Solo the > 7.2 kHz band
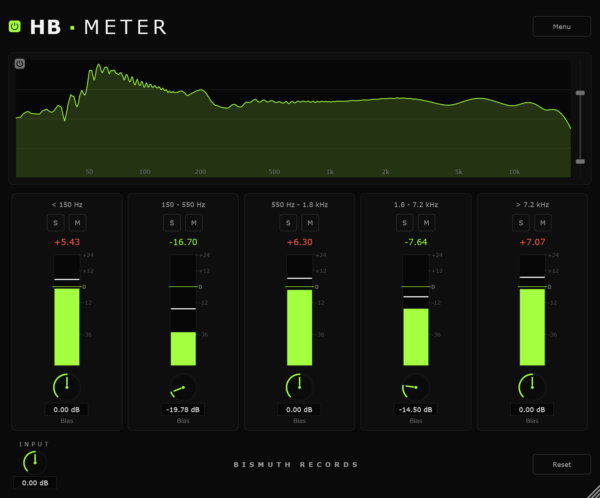Image resolution: width=600 pixels, height=498 pixels. tap(521, 223)
